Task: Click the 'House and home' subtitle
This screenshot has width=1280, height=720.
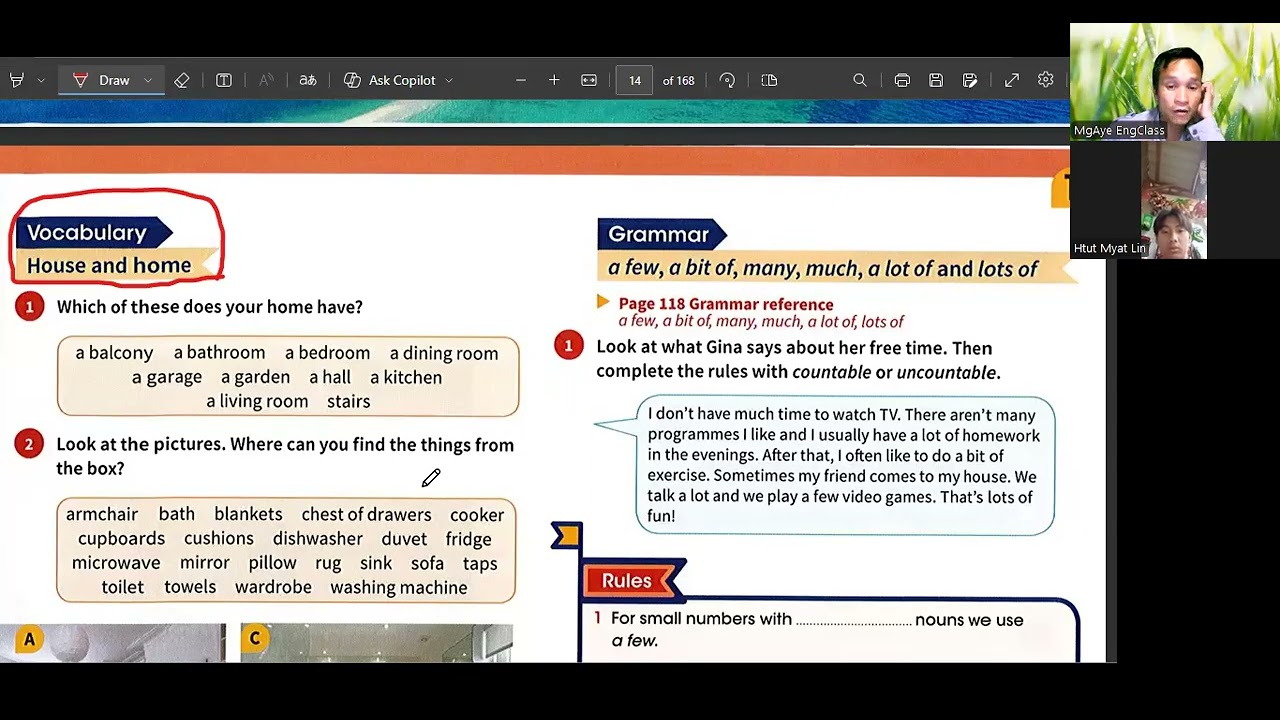Action: [x=109, y=265]
